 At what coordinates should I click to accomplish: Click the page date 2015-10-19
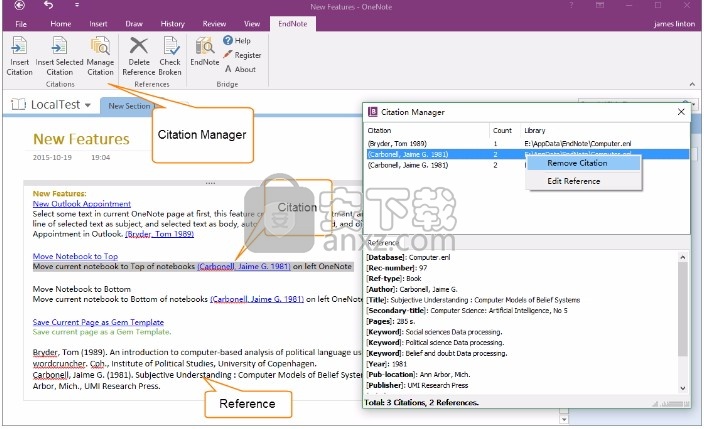pos(52,157)
